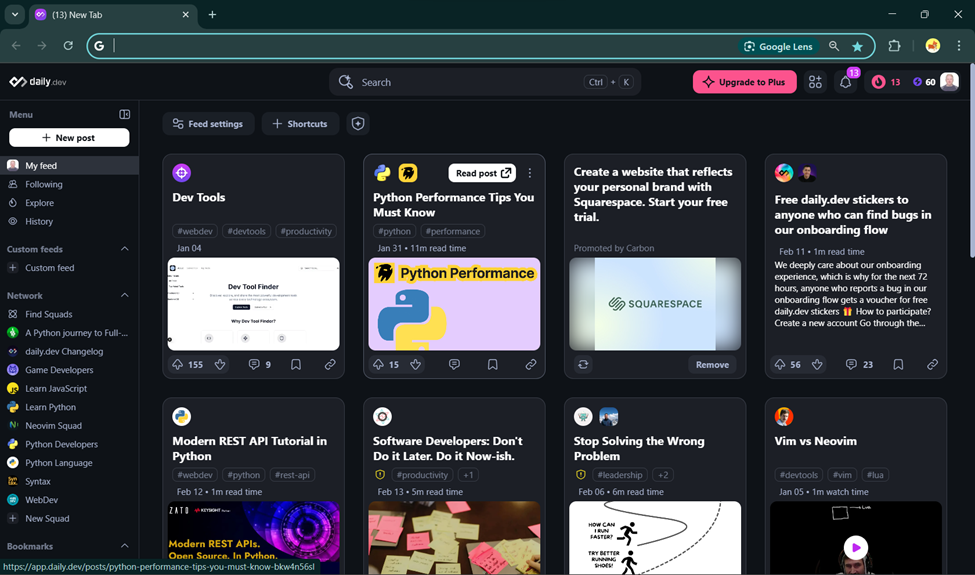Click the #vim tag

[842, 475]
